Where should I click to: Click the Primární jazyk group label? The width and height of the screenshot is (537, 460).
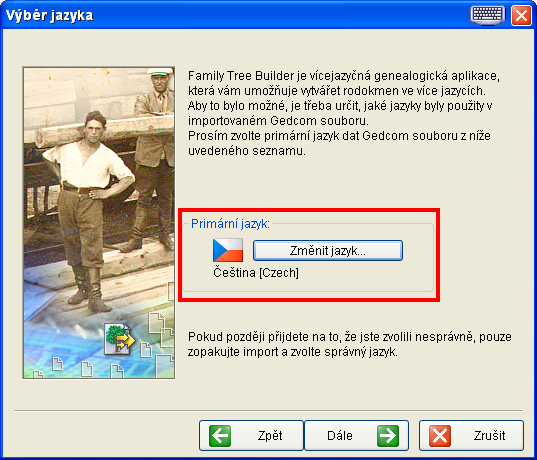click(x=230, y=224)
